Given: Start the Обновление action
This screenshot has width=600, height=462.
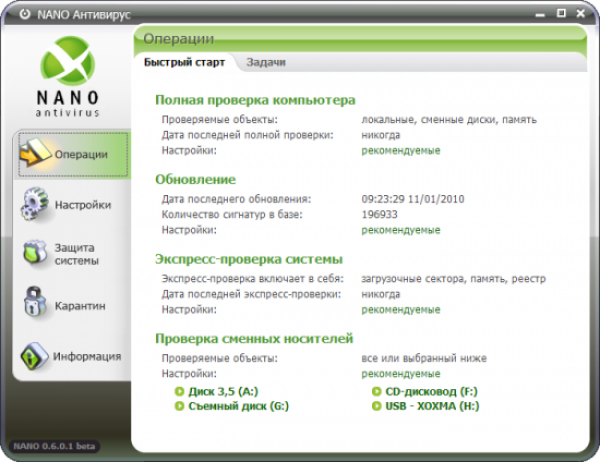Looking at the screenshot, I should (x=196, y=180).
